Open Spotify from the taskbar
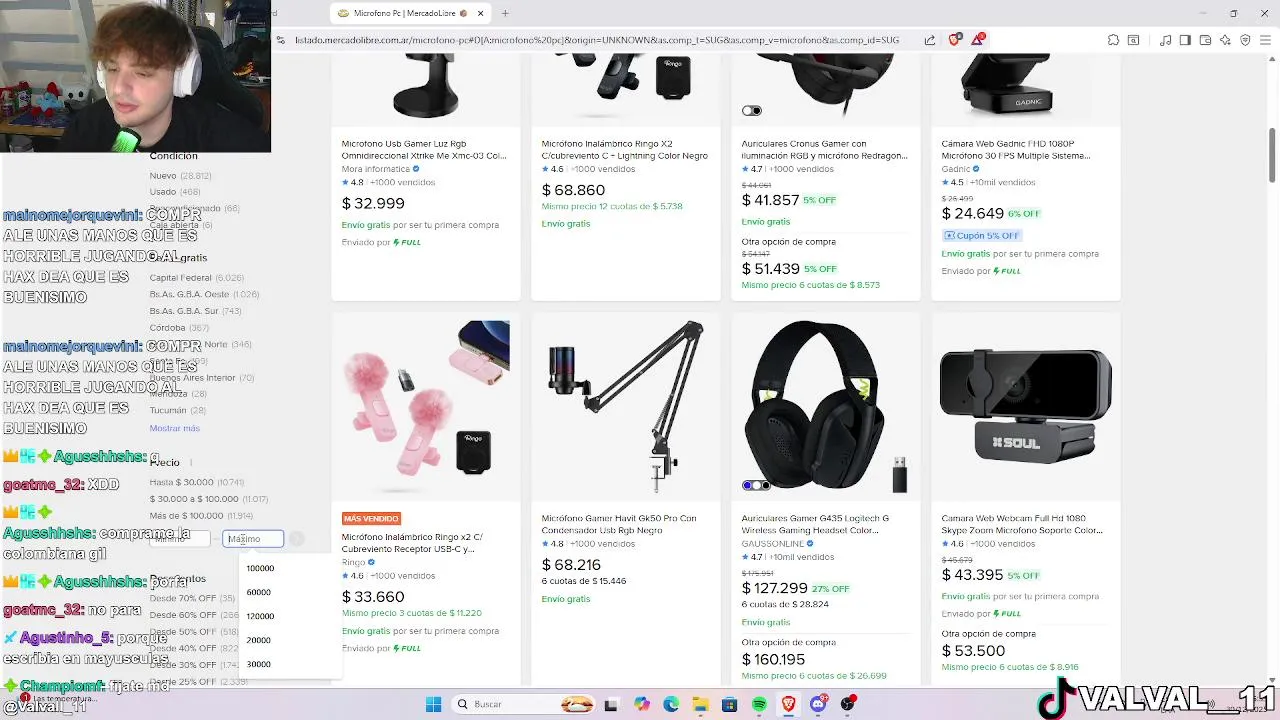 coord(759,704)
